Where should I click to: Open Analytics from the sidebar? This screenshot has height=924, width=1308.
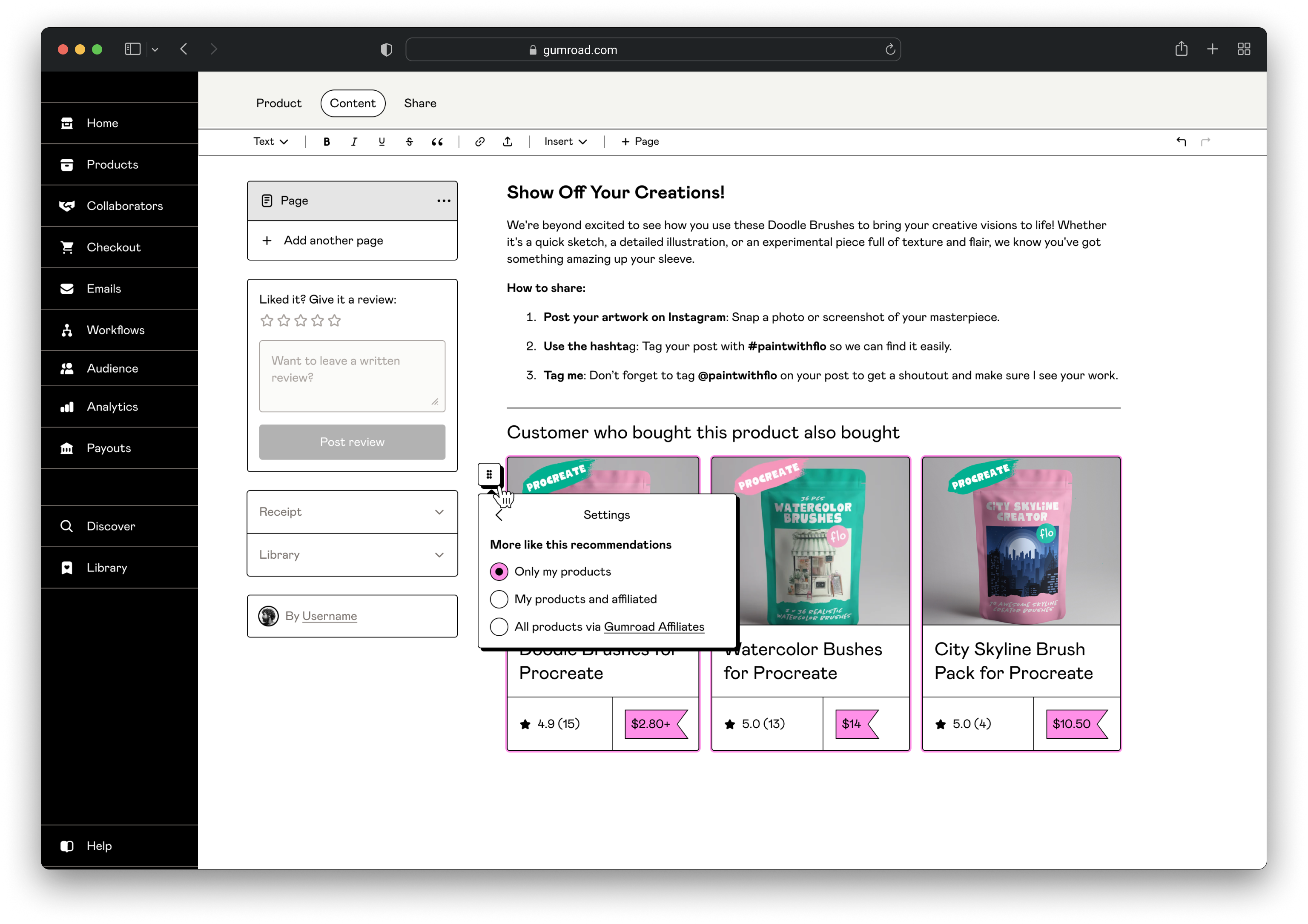(112, 406)
